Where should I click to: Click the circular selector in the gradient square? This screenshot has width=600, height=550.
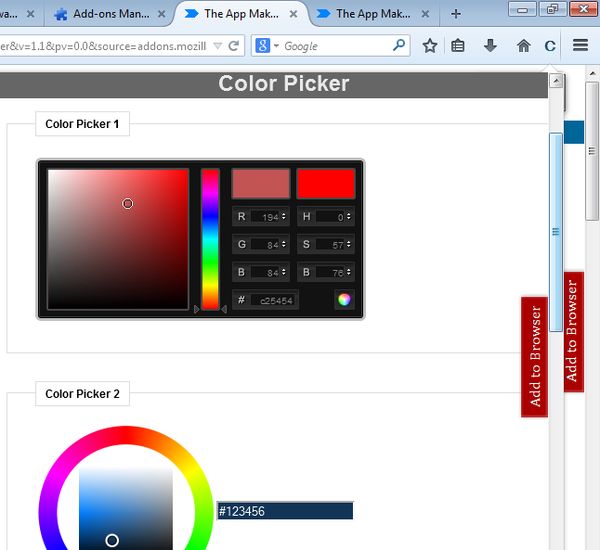(x=127, y=204)
